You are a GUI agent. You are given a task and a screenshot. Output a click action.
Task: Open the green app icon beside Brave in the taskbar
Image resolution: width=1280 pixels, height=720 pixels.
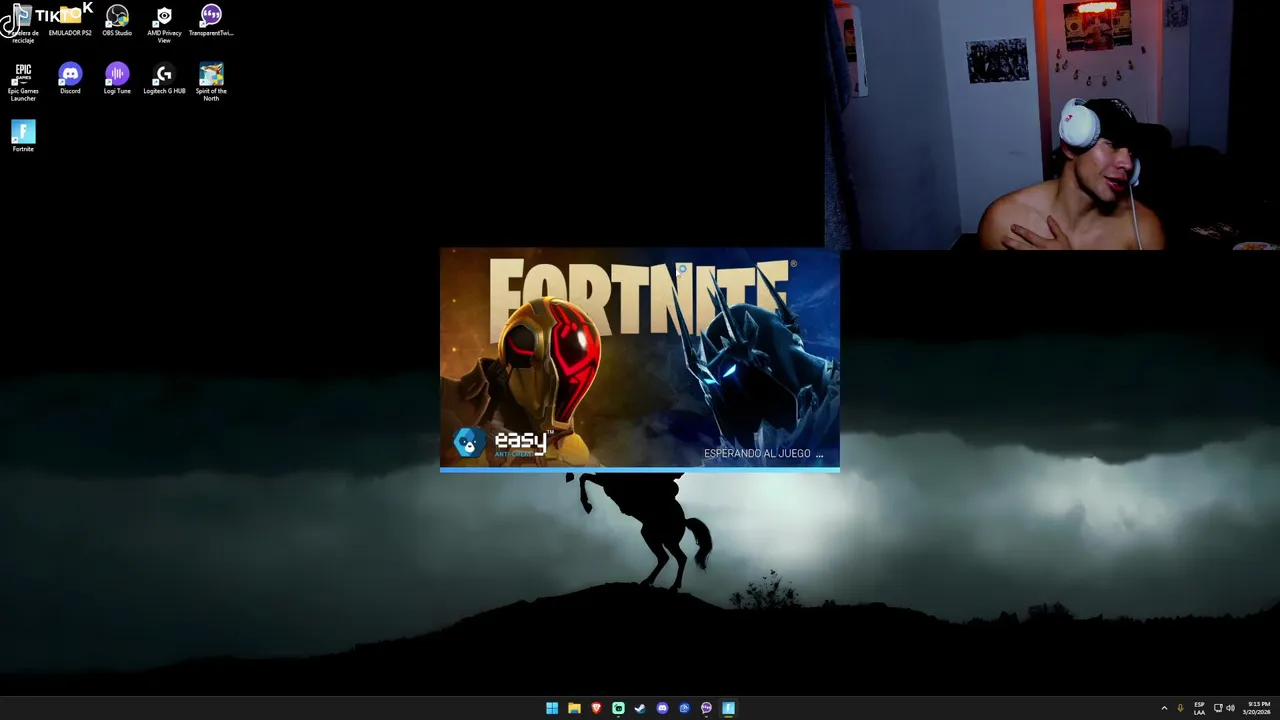tap(618, 708)
